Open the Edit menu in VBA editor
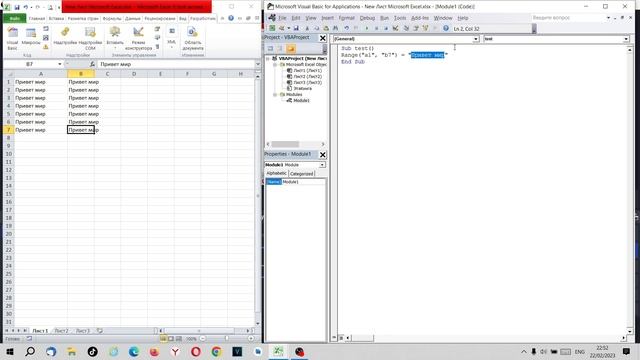Viewport: 640px width, 360px height. pyautogui.click(x=296, y=18)
